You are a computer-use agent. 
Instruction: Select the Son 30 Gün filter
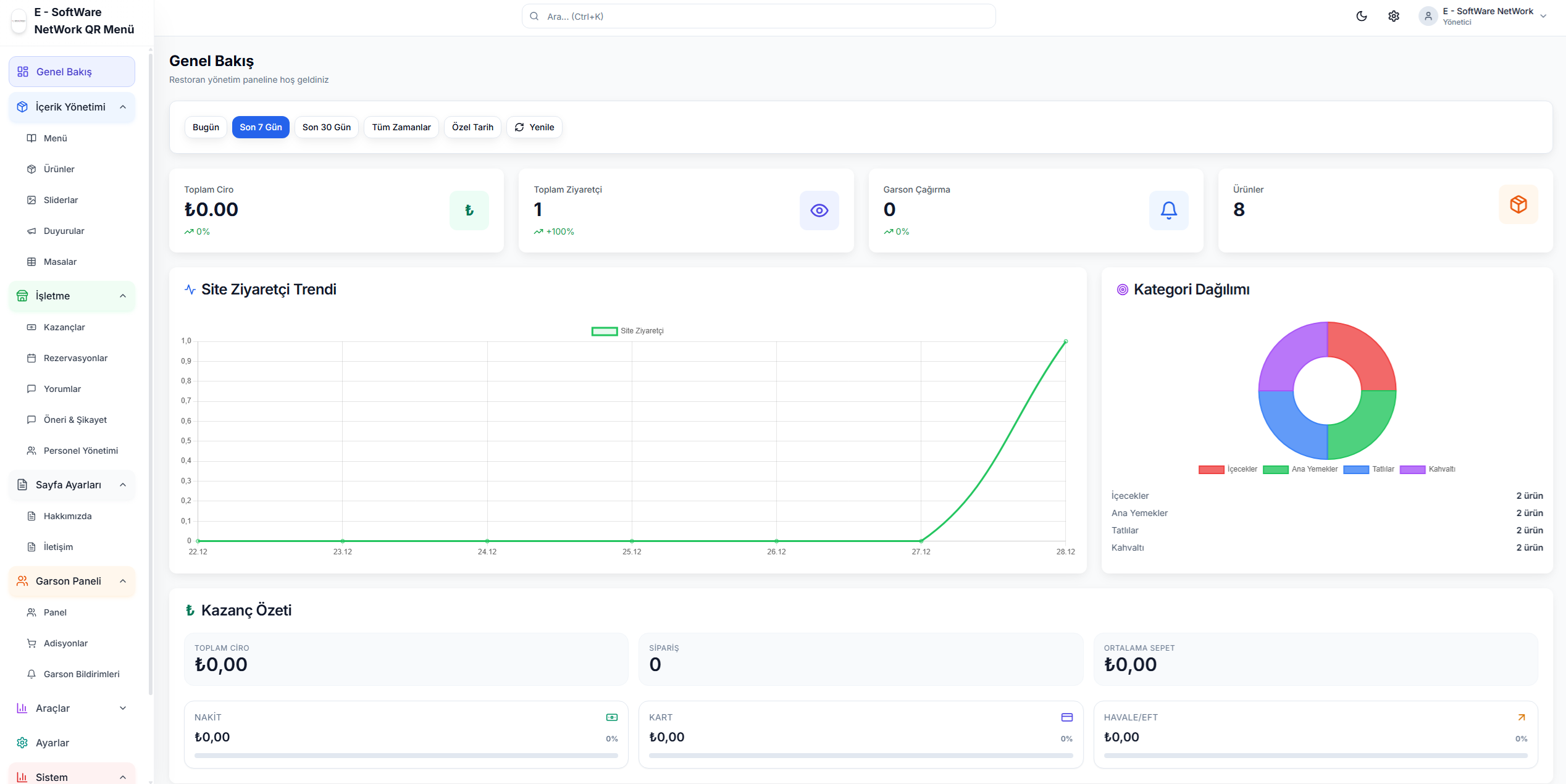point(326,127)
